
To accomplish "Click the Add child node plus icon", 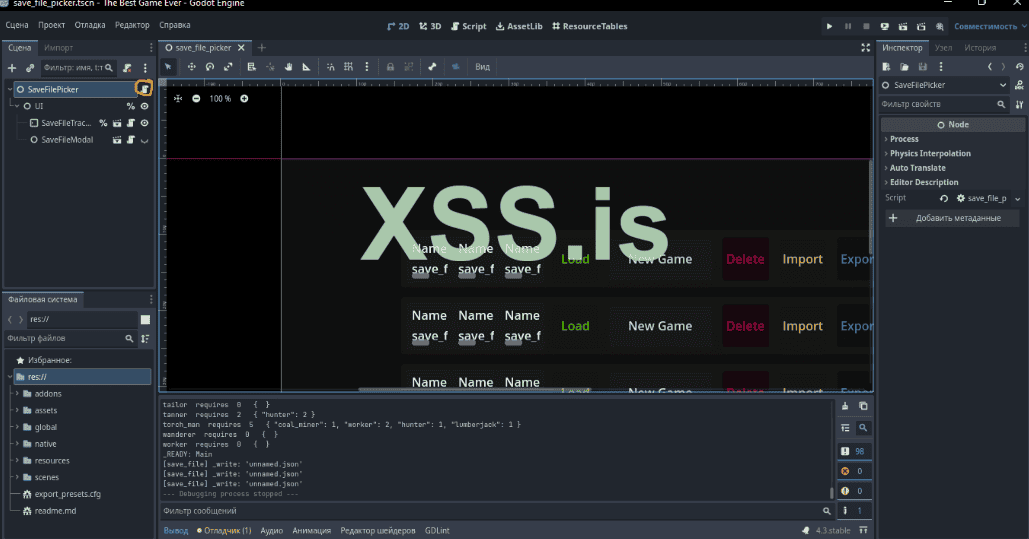I will [12, 67].
